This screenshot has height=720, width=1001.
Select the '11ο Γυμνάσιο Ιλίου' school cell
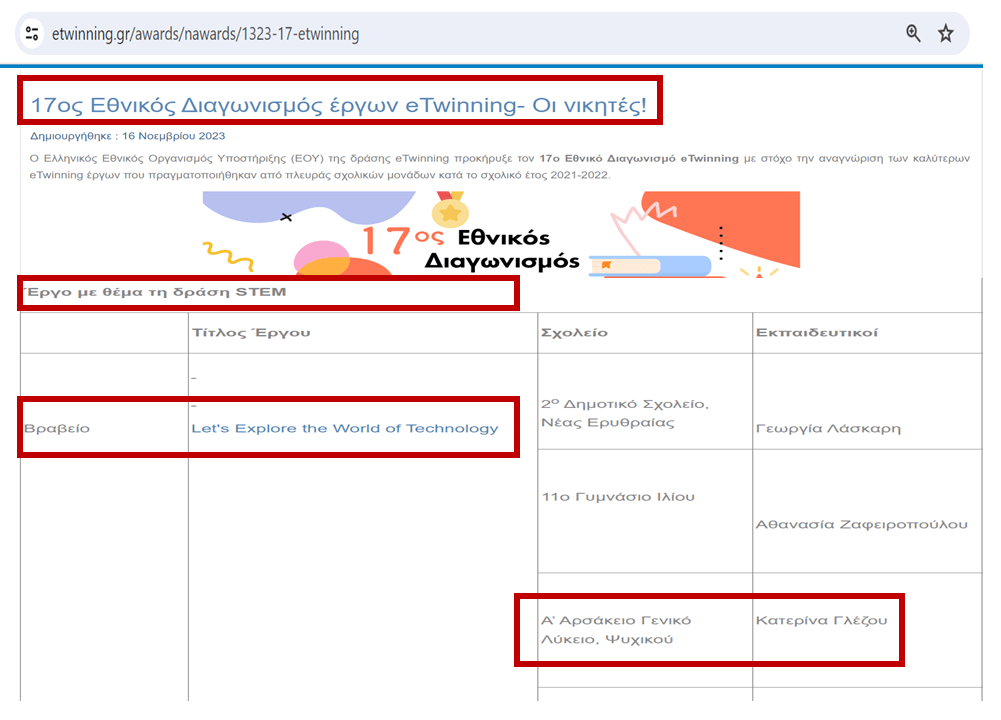pyautogui.click(x=617, y=497)
